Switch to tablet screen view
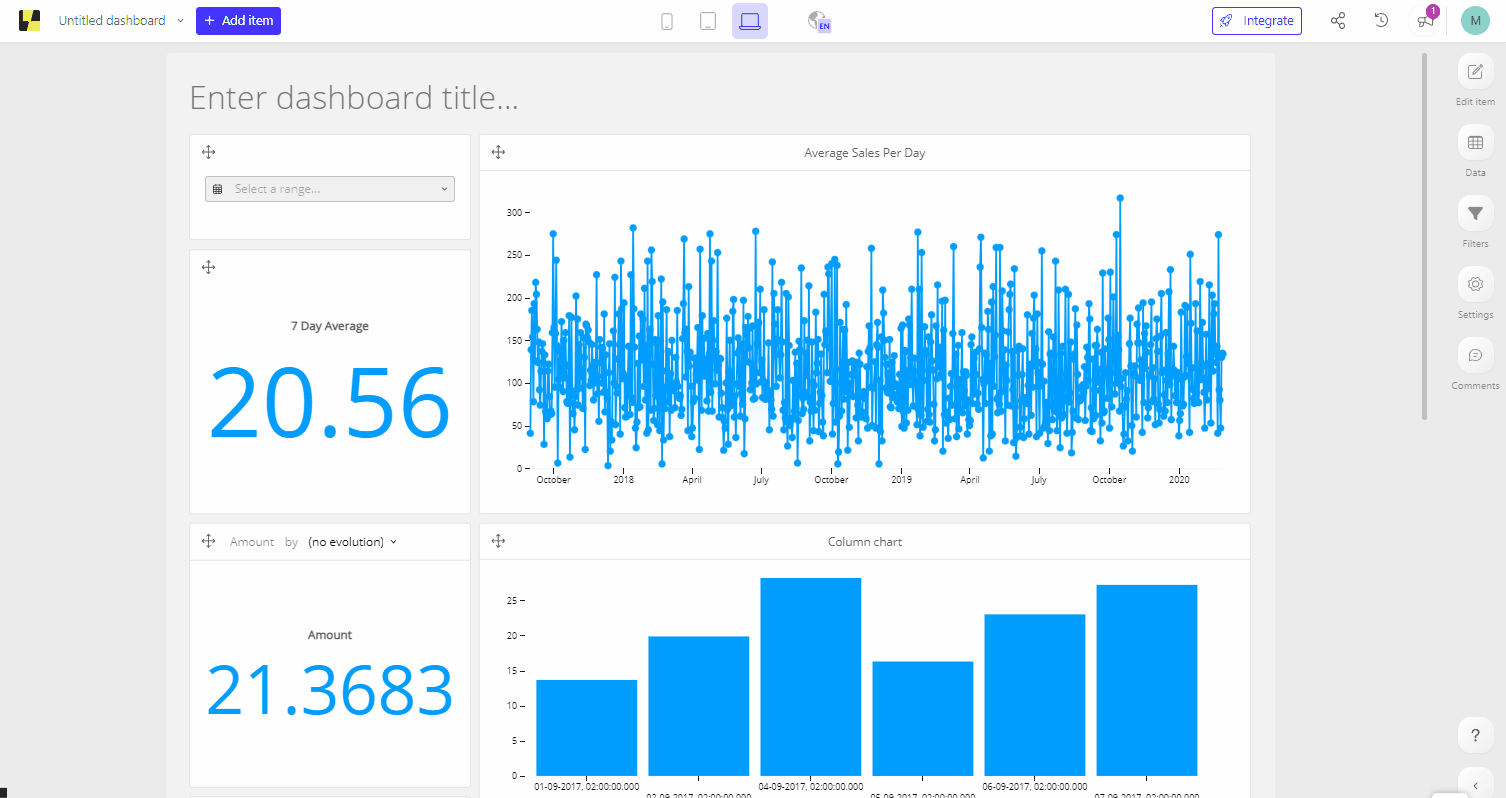Screen dimensions: 1506x798 coord(708,21)
